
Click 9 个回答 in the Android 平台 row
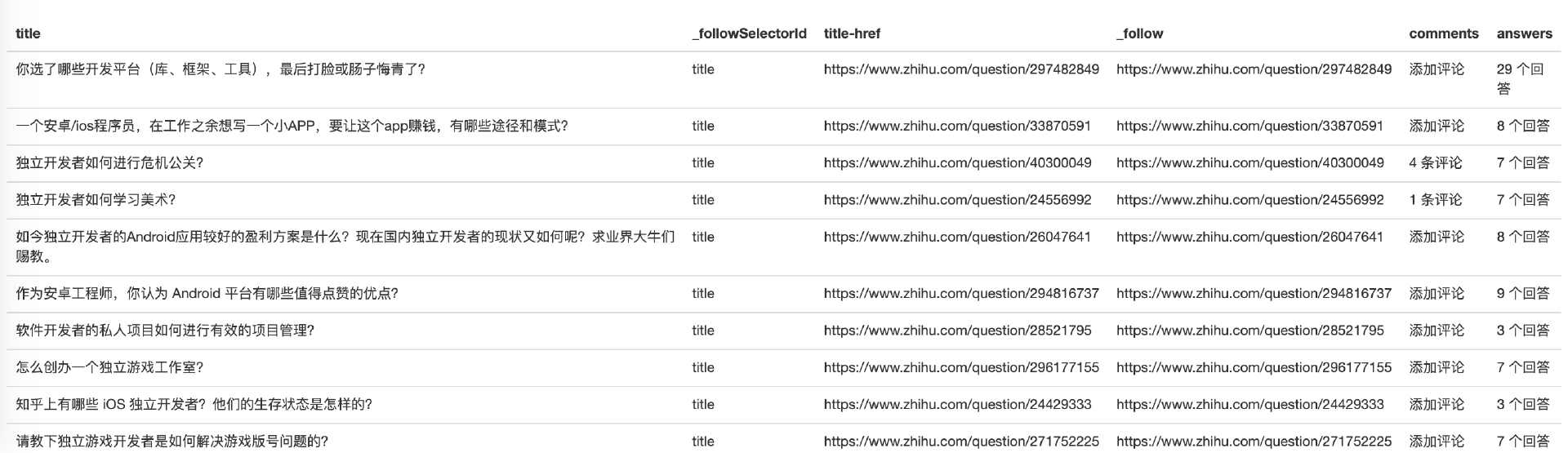[1523, 293]
